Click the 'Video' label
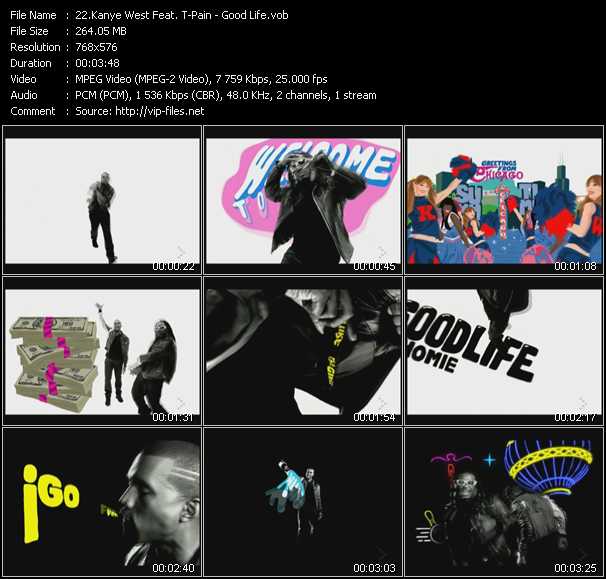Image resolution: width=606 pixels, height=579 pixels. pos(23,79)
